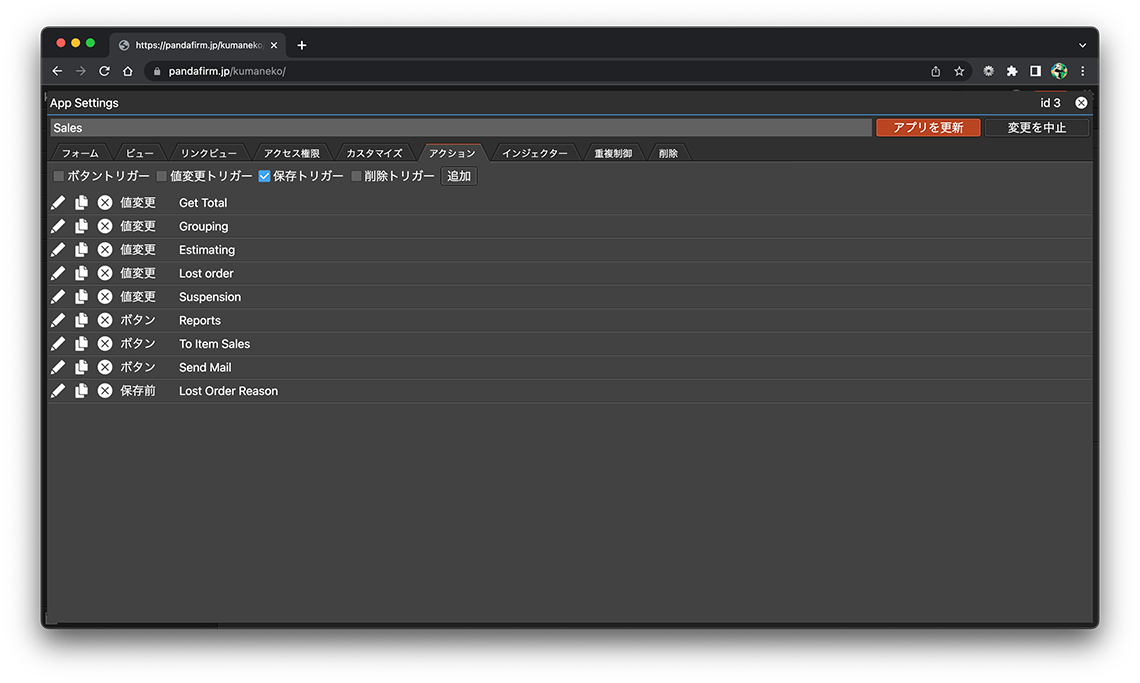The height and width of the screenshot is (683, 1140).
Task: Click the pencil edit icon for Get Total
Action: (x=58, y=203)
